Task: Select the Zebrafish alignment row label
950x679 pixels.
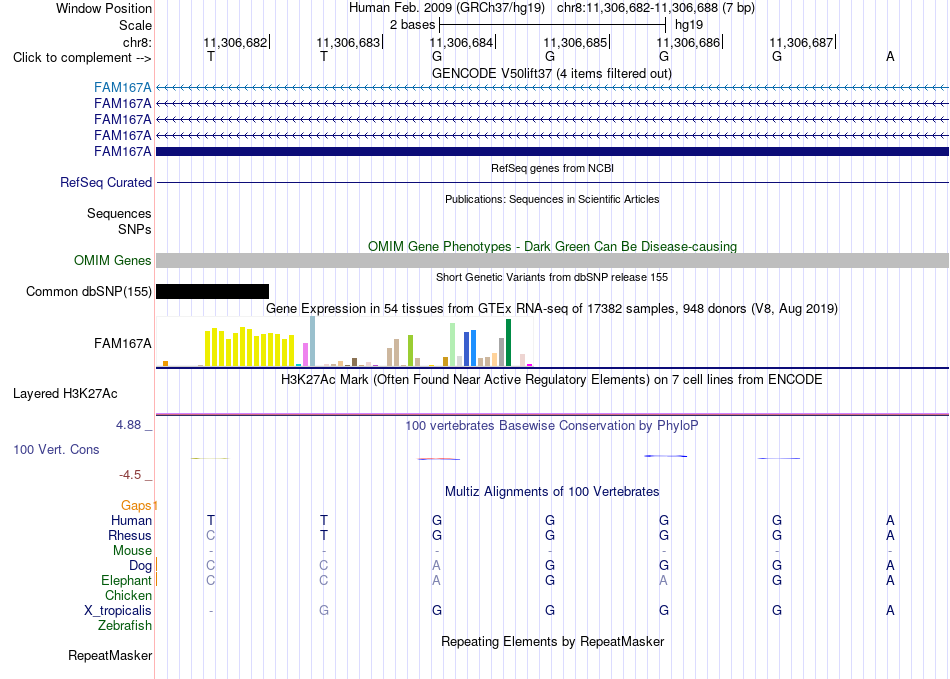Action: [x=125, y=625]
